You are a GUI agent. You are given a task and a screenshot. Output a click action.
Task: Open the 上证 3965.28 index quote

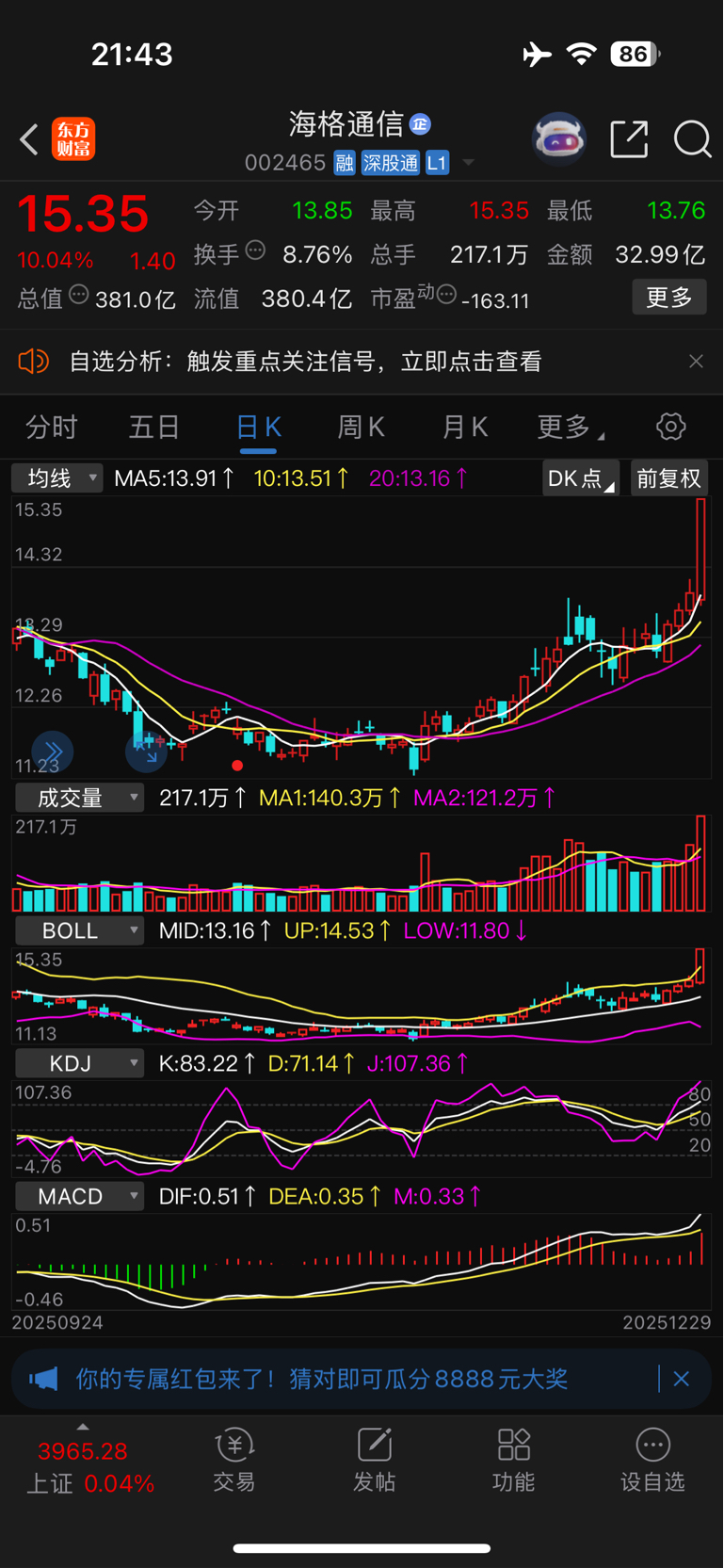click(89, 1467)
